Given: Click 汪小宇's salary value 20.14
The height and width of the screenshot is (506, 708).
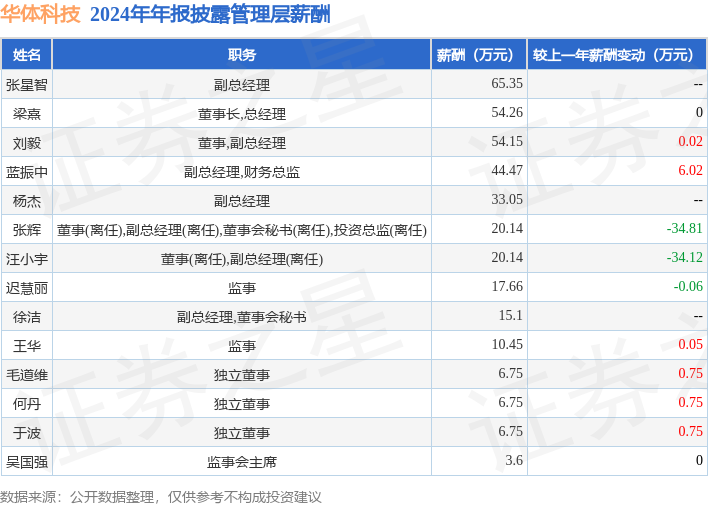Looking at the screenshot, I should click(507, 257).
